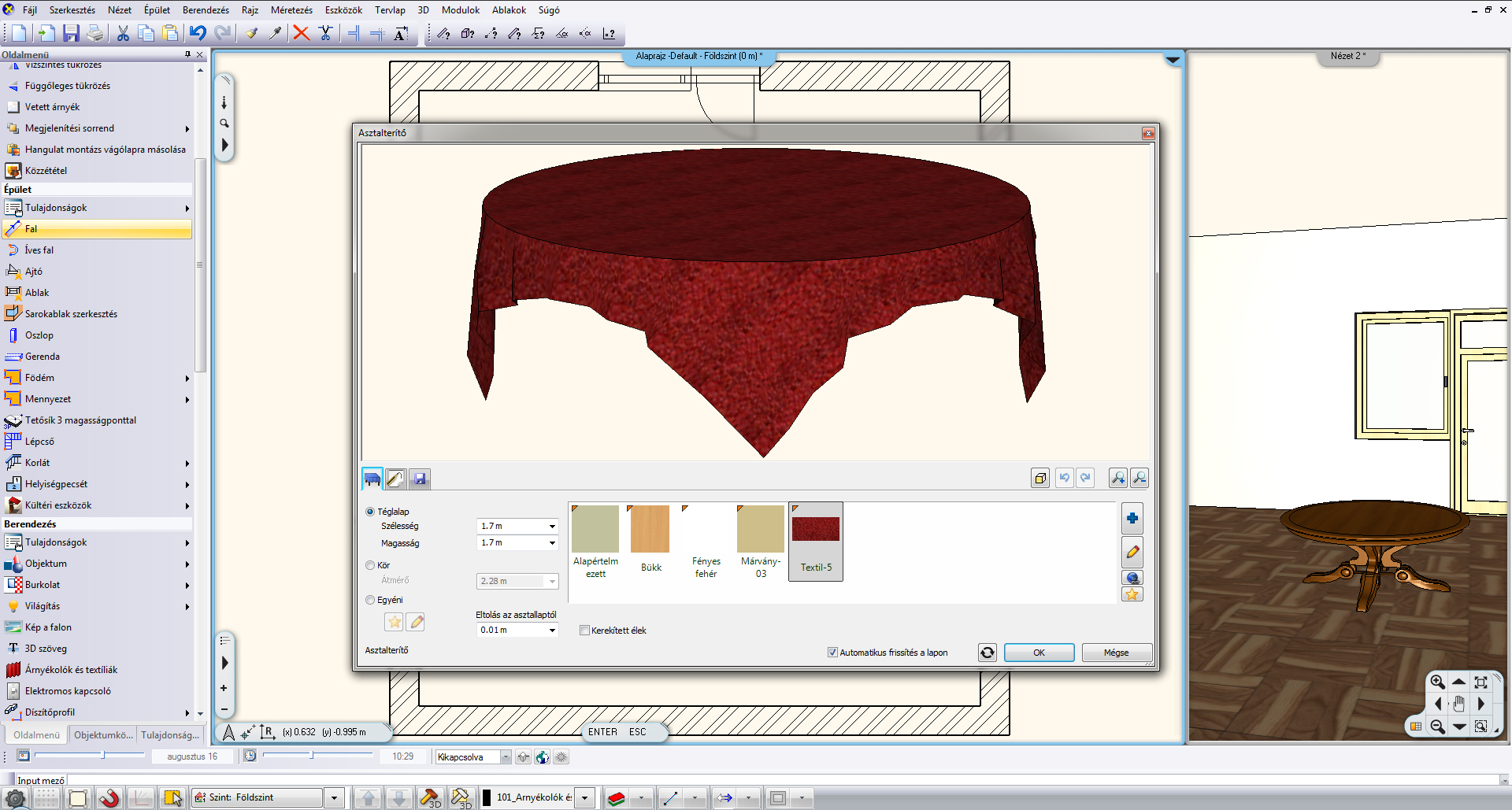This screenshot has height=810, width=1512.
Task: Click the blue plus add material icon
Action: [x=1132, y=518]
